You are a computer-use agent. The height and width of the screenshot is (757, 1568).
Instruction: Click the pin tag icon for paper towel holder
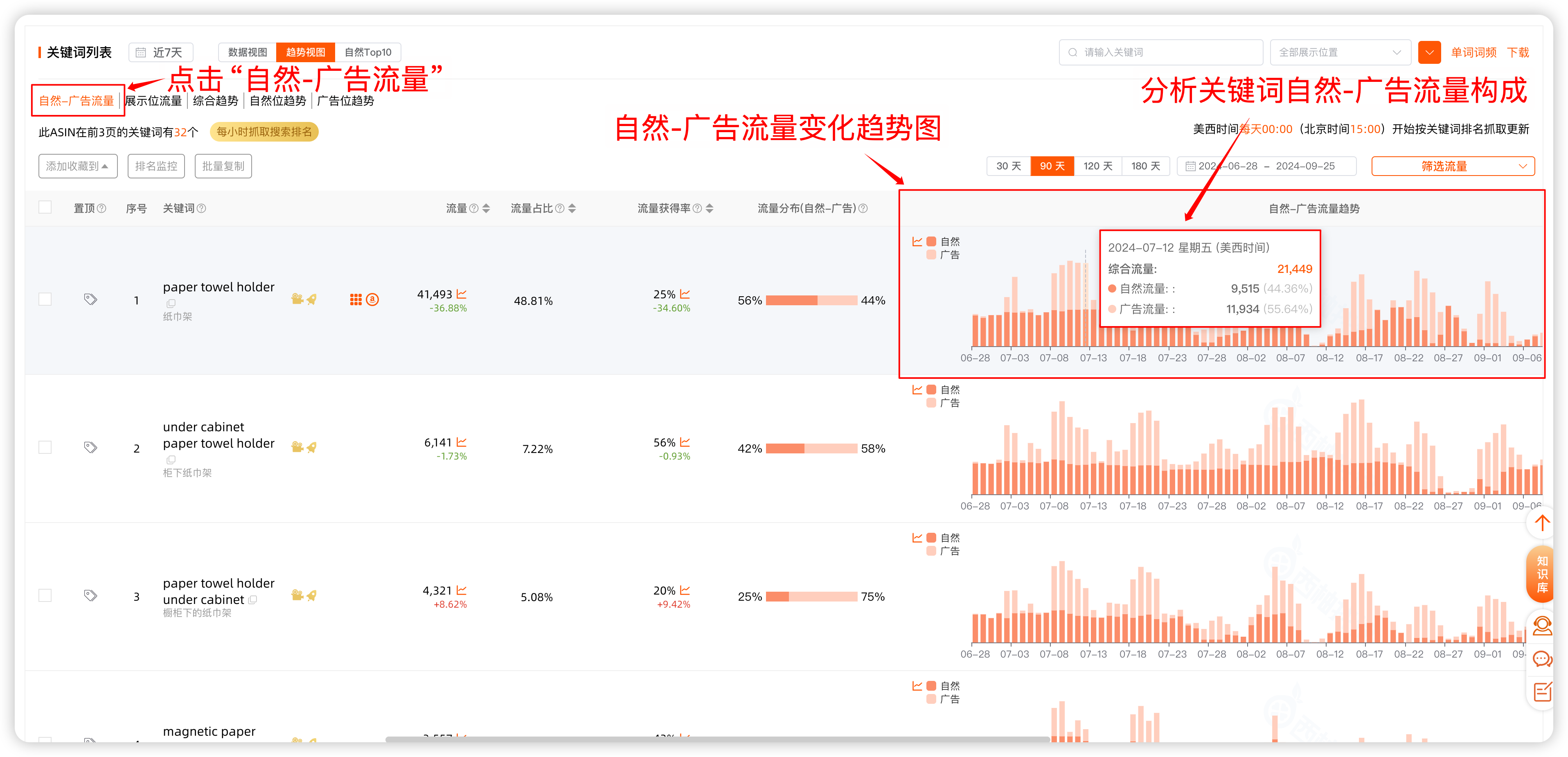[90, 300]
